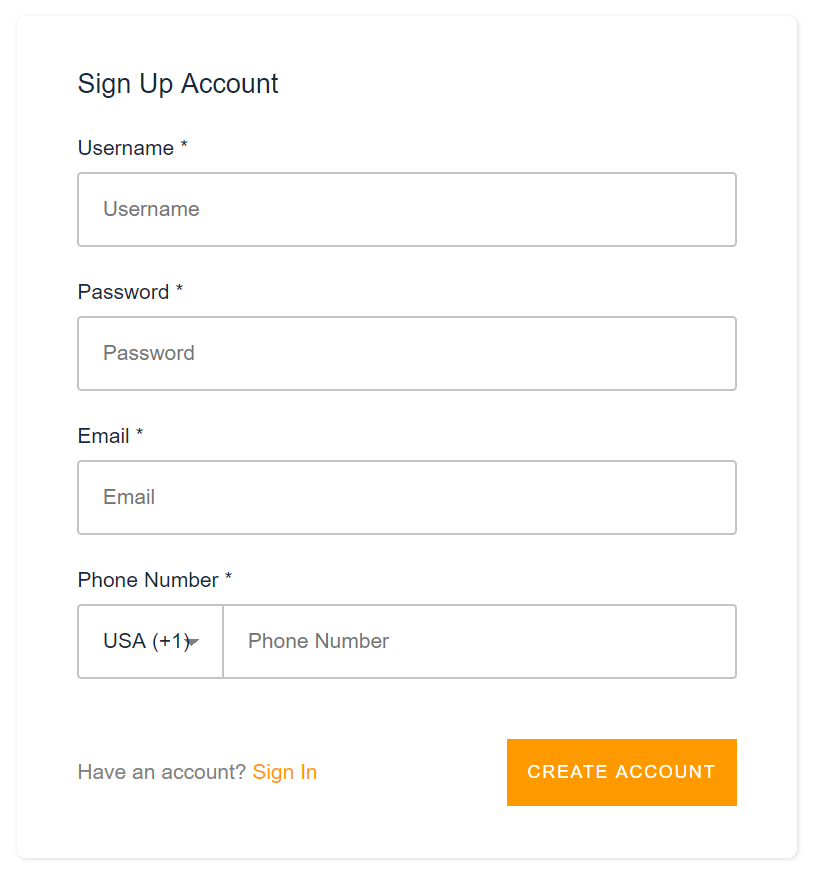The height and width of the screenshot is (870, 815).
Task: Click the asterisk beside the Email label
Action: pyautogui.click(x=140, y=435)
